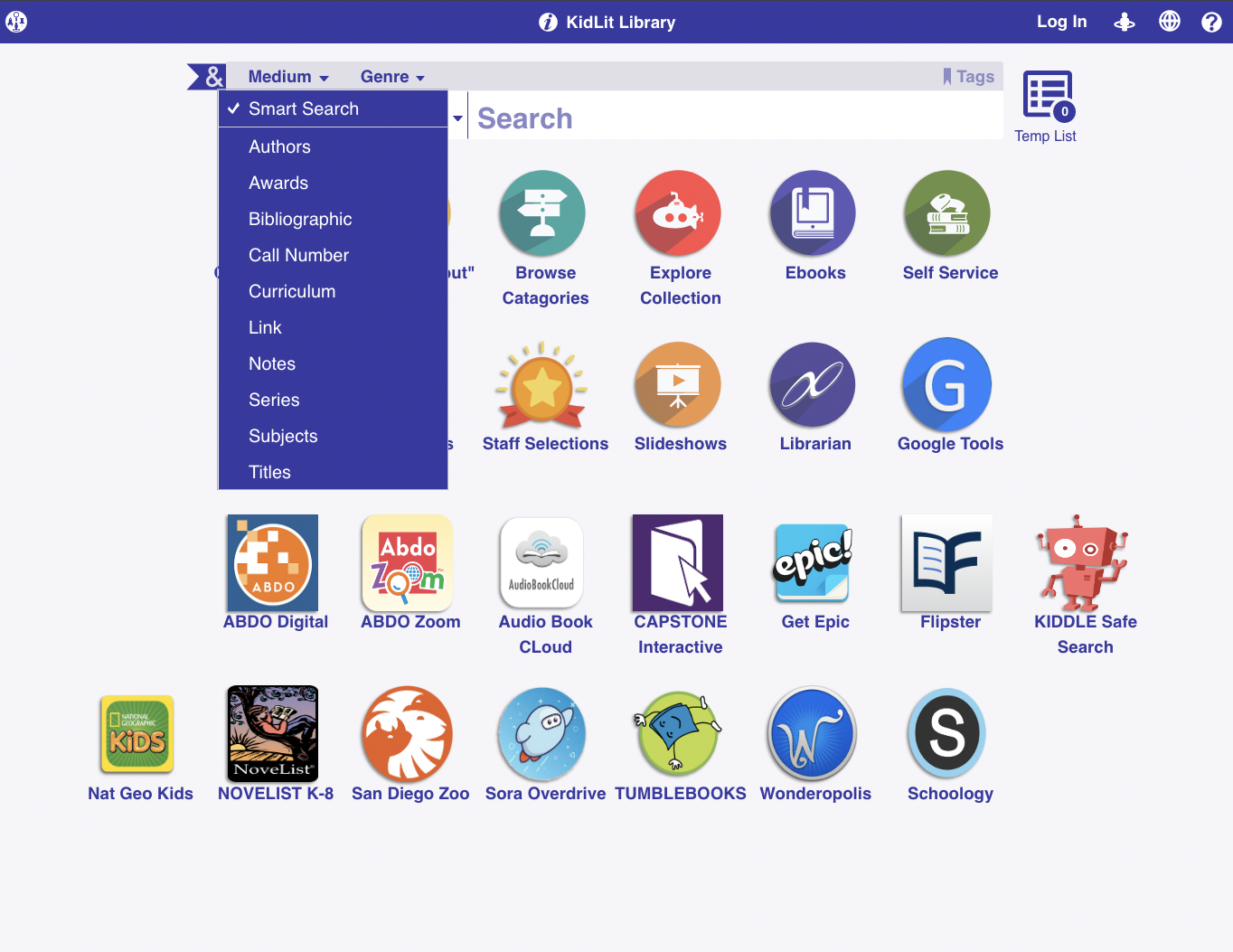Open the AudioBookCloud icon

(541, 563)
